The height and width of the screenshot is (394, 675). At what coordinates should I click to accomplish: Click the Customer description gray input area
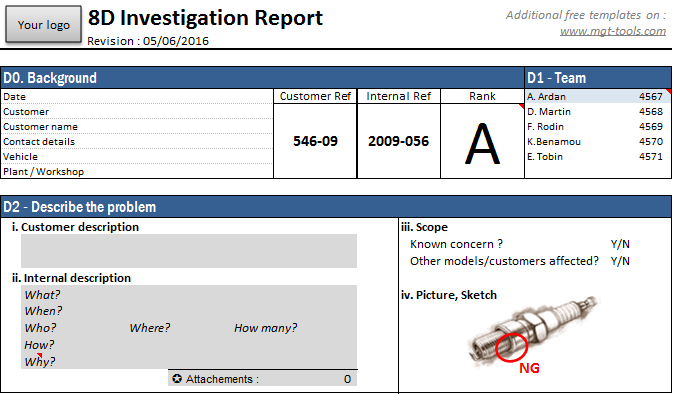tap(189, 251)
